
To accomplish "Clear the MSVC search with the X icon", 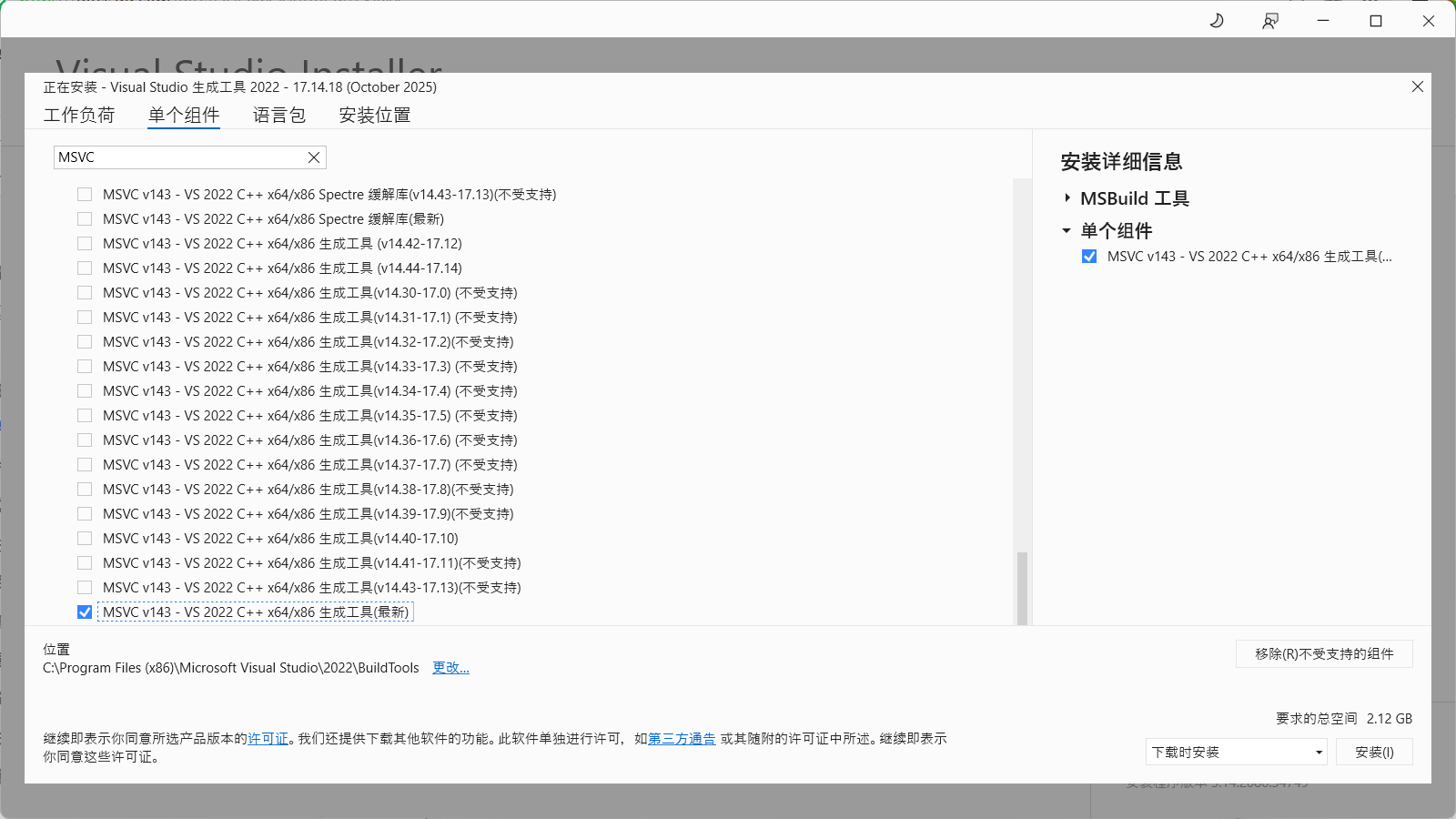I will 313,157.
